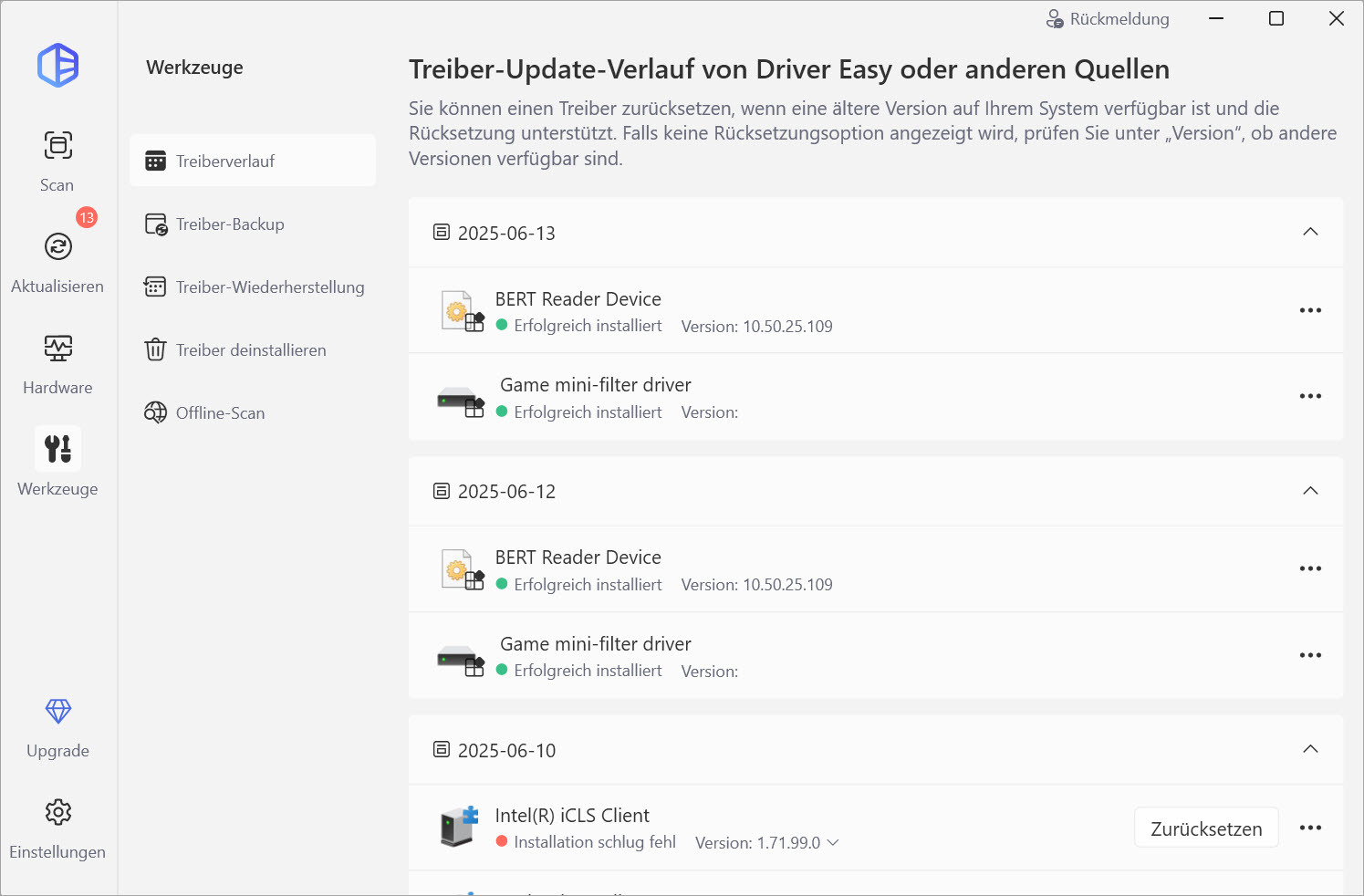Click BERT Reader Device icon under 2025-06-12
The height and width of the screenshot is (896, 1364).
pos(462,569)
